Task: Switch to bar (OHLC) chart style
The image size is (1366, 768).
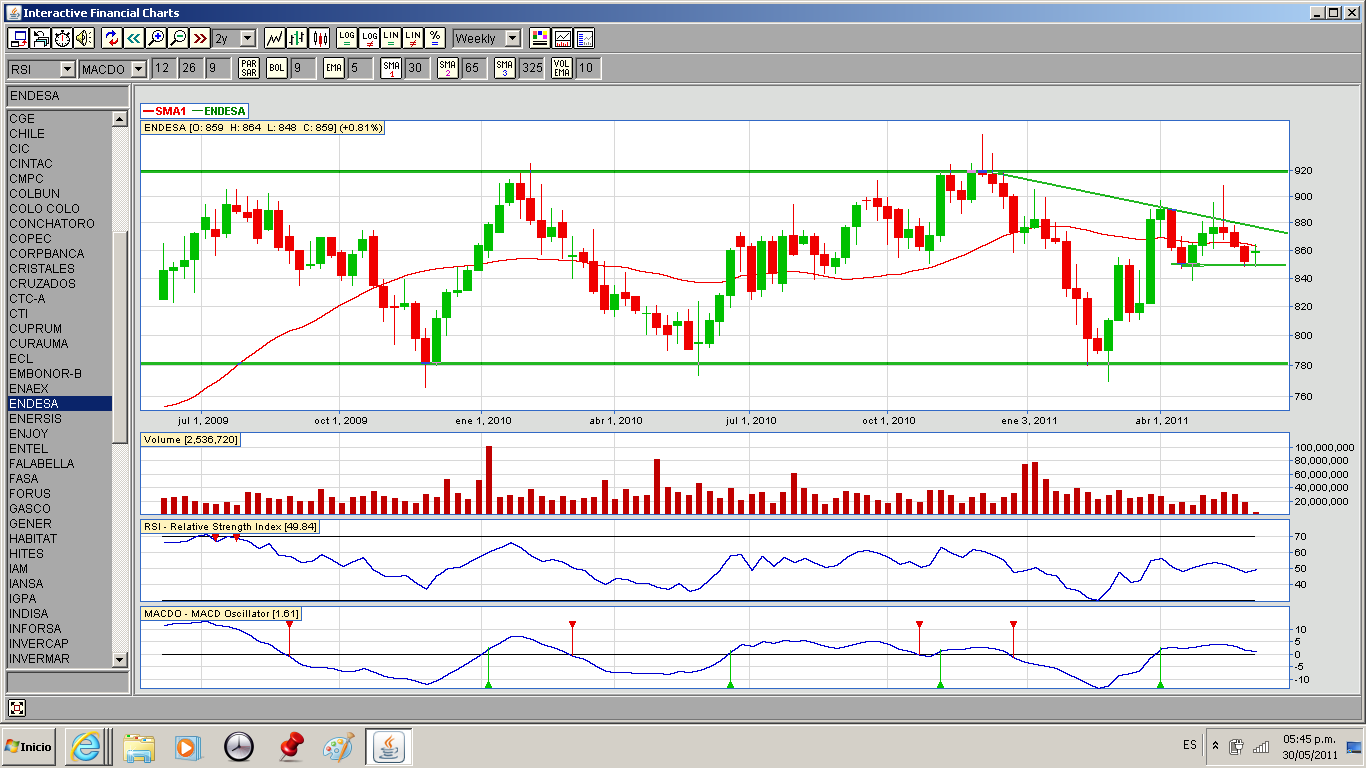Action: pyautogui.click(x=297, y=38)
